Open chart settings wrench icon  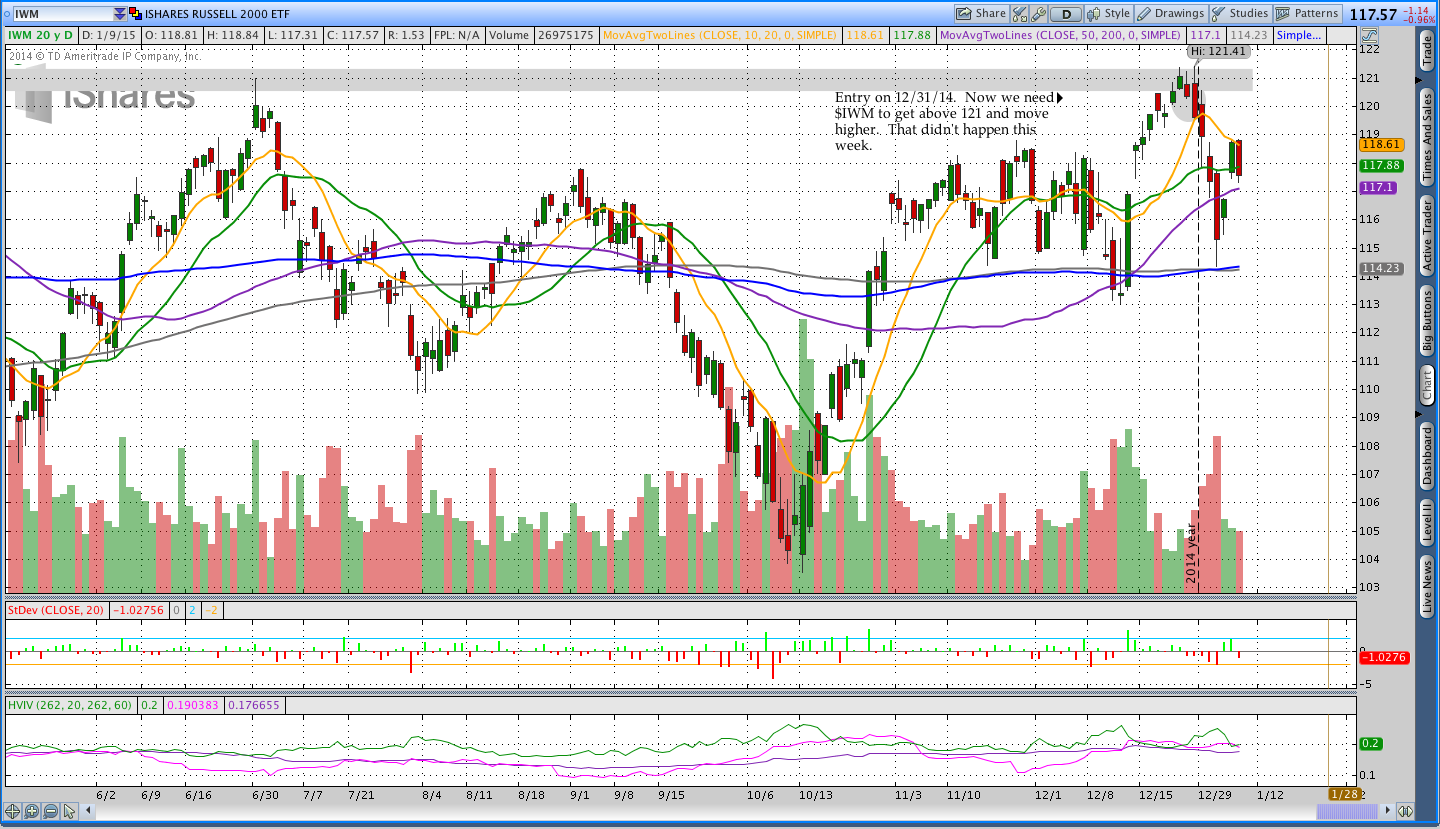pyautogui.click(x=1039, y=14)
